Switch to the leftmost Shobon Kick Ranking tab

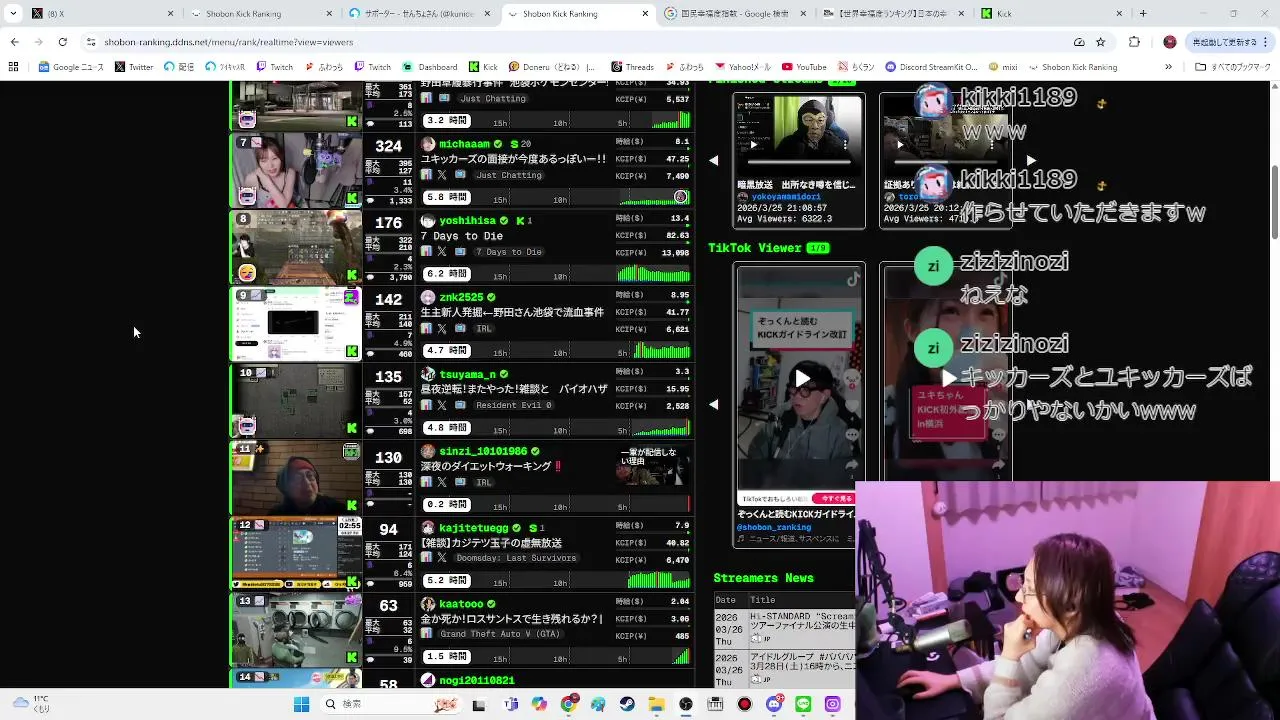tap(260, 14)
